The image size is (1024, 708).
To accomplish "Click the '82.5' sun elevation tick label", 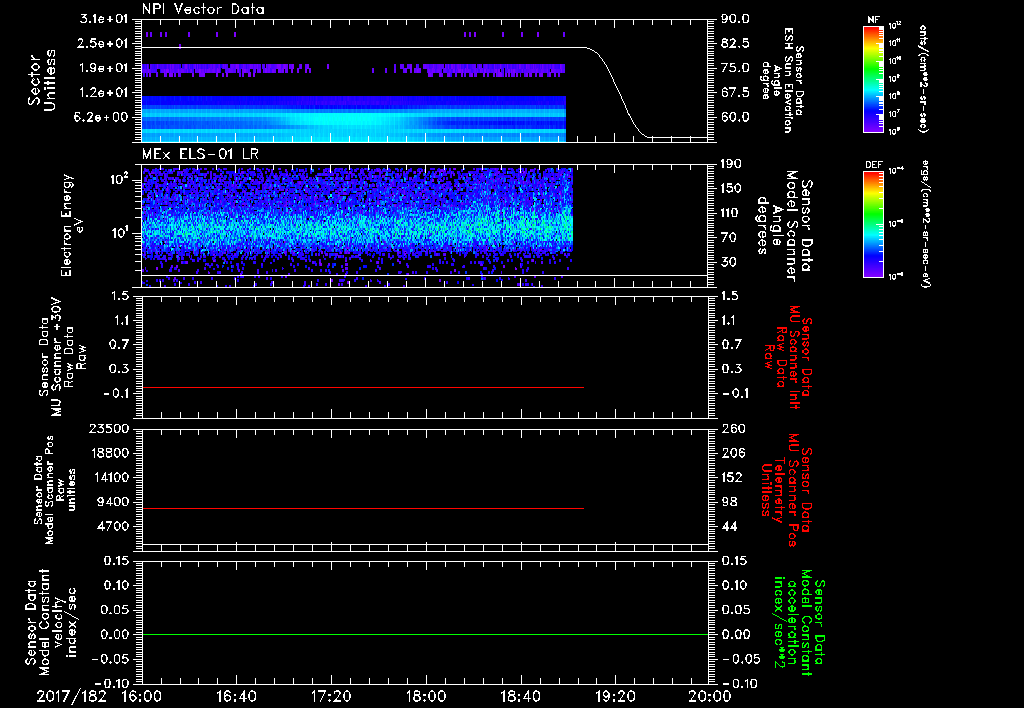I will [735, 43].
